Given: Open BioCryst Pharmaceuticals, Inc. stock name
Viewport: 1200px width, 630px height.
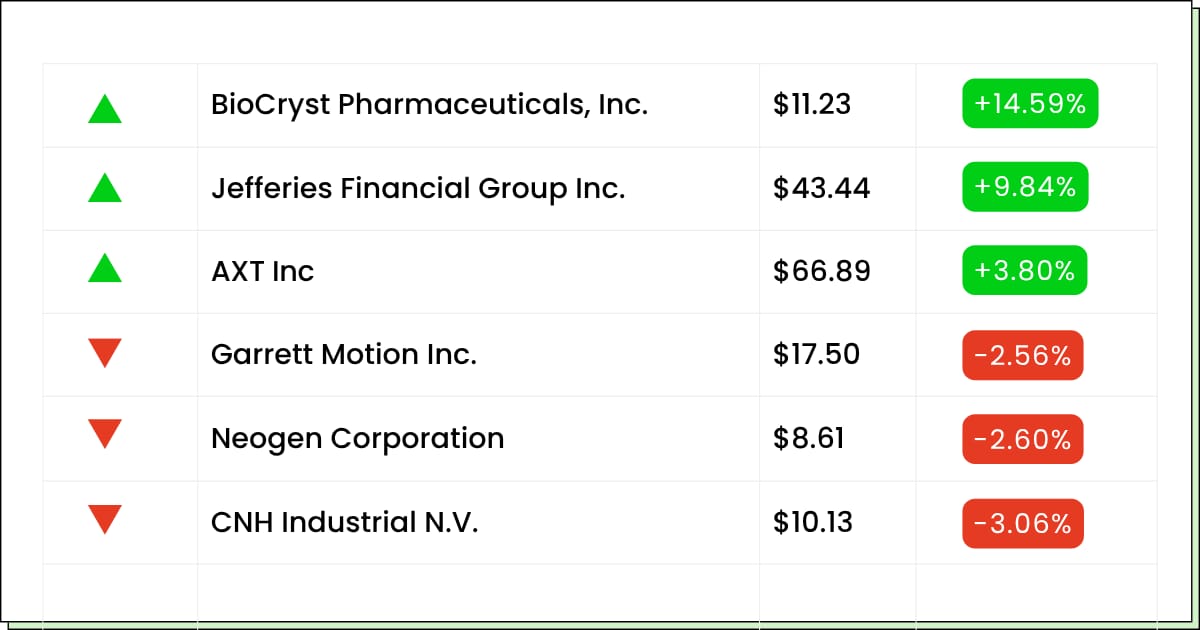Looking at the screenshot, I should 429,105.
